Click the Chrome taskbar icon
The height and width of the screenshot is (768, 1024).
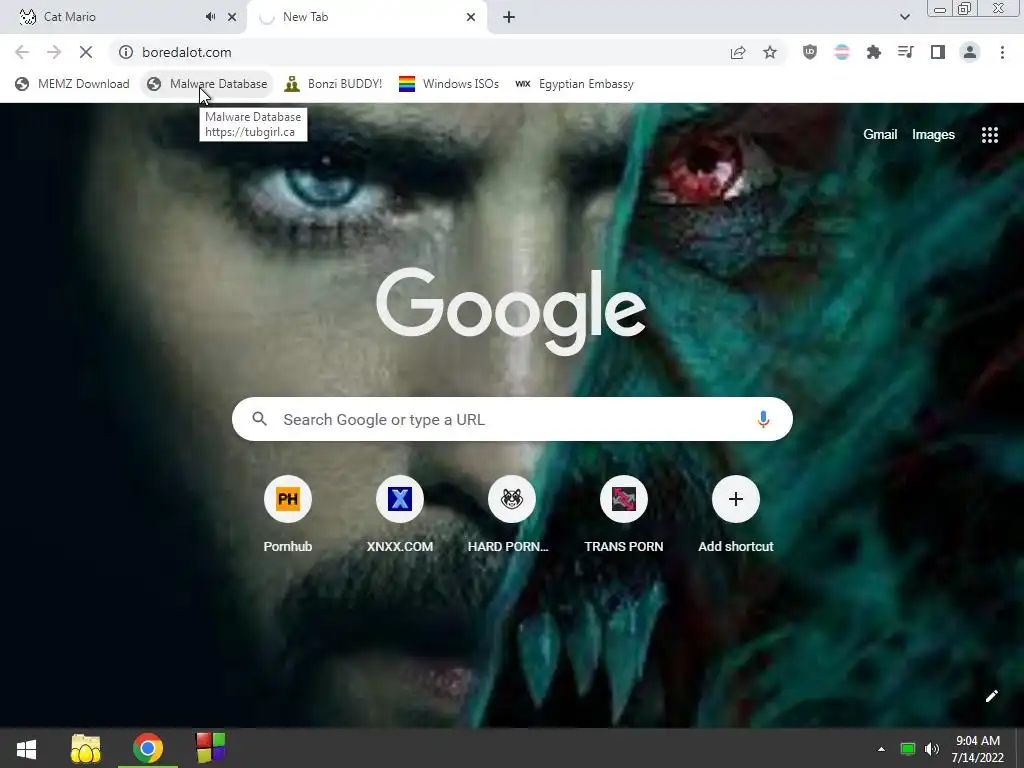pos(148,748)
